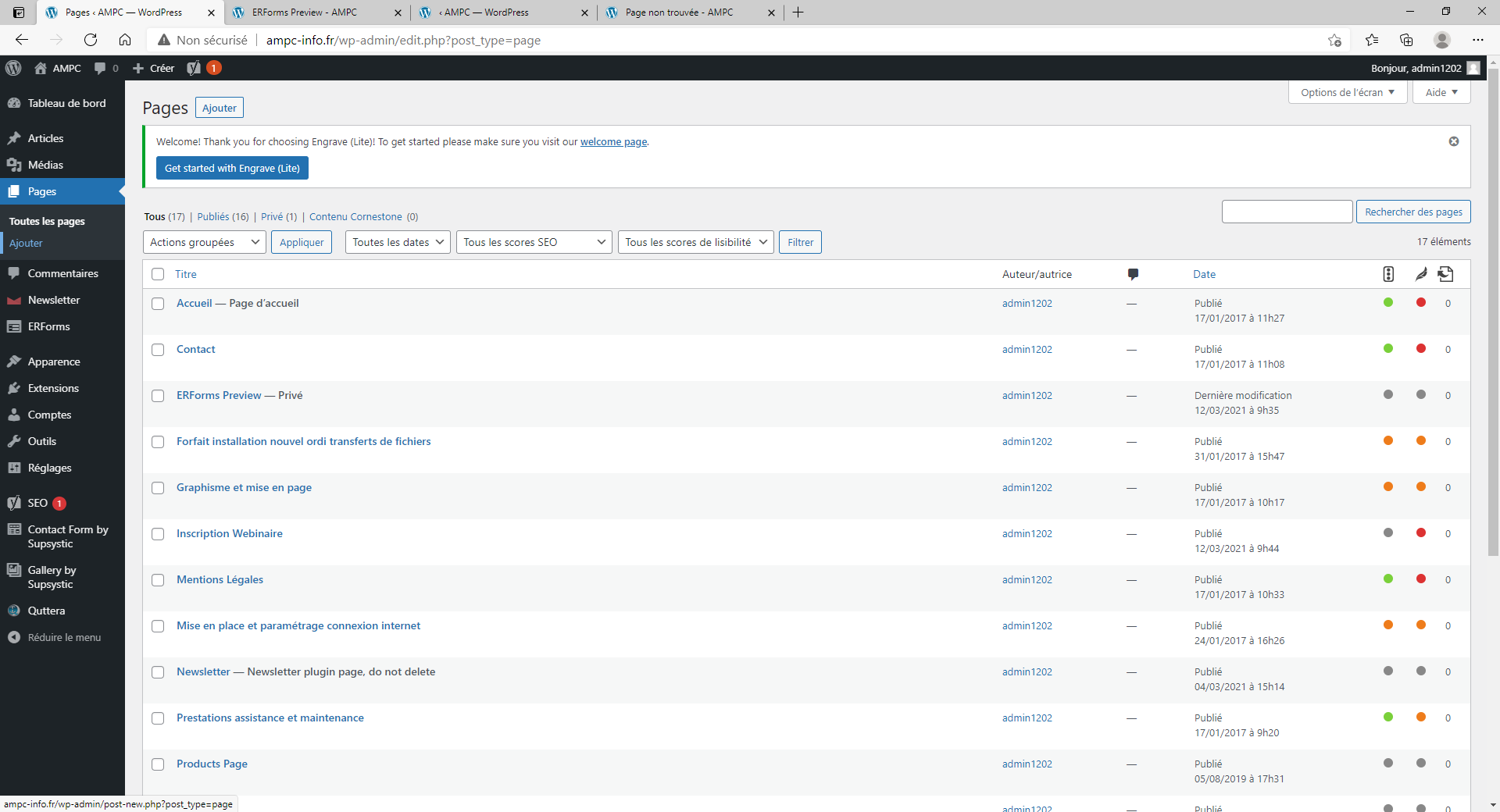Add page to browser favorites
The width and height of the screenshot is (1500, 812).
tap(1334, 40)
